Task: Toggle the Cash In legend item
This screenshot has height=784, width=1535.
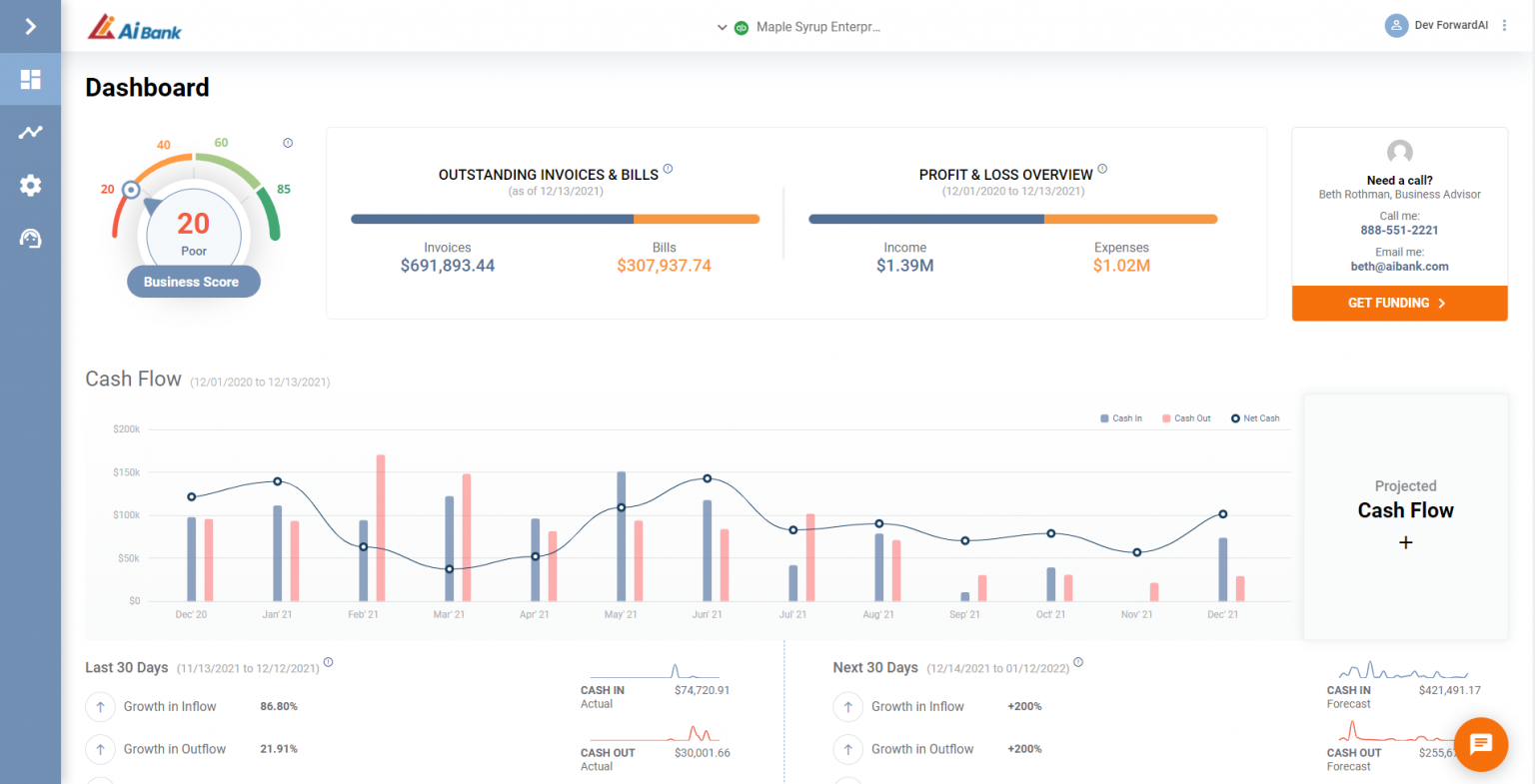Action: click(x=1119, y=418)
